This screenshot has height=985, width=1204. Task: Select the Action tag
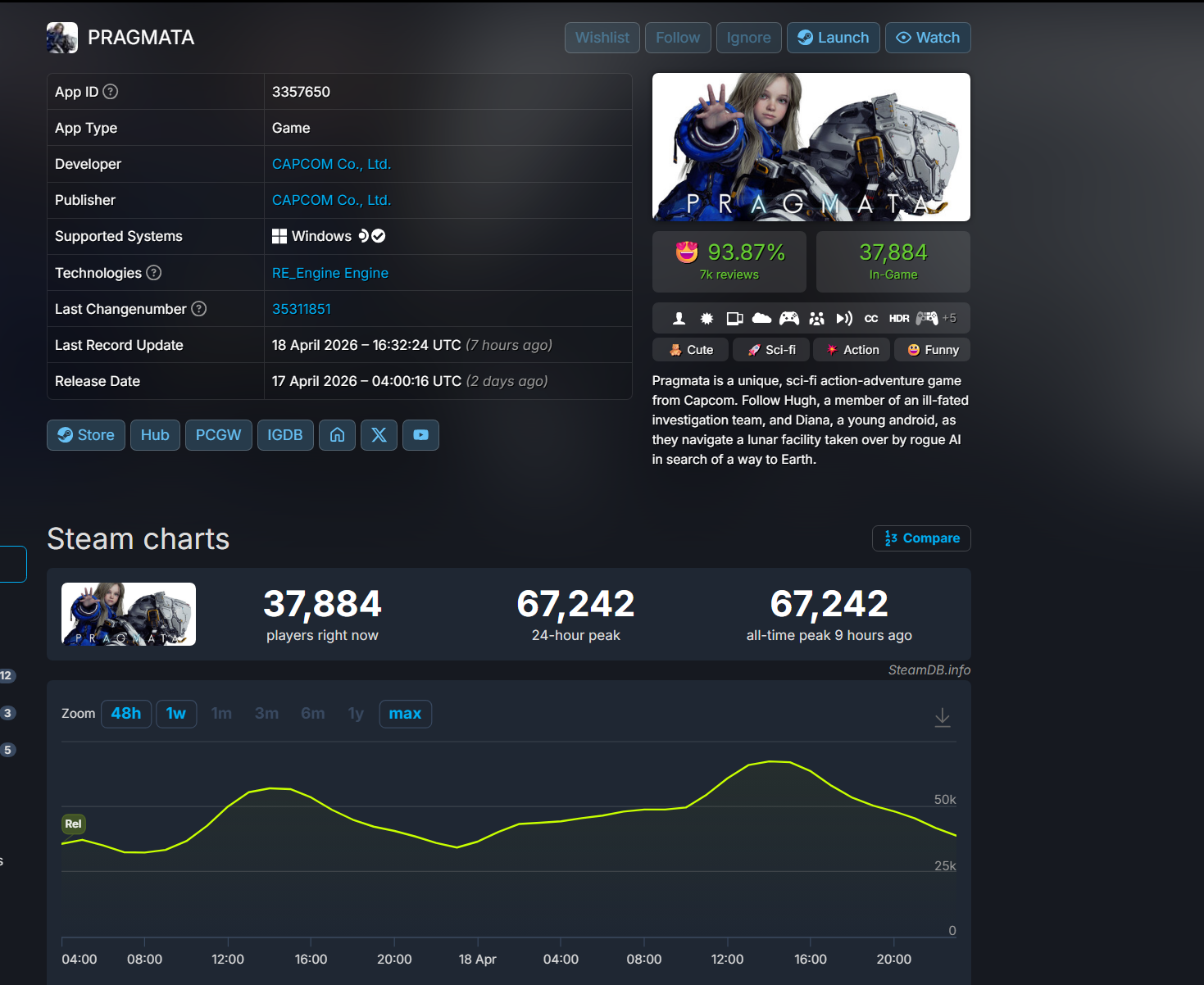[x=852, y=350]
